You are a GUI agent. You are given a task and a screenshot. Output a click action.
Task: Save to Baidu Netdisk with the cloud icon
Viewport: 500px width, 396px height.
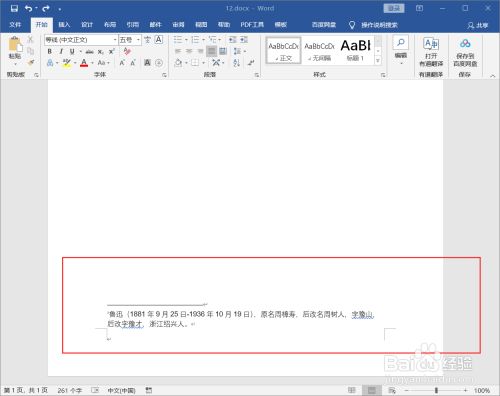465,43
